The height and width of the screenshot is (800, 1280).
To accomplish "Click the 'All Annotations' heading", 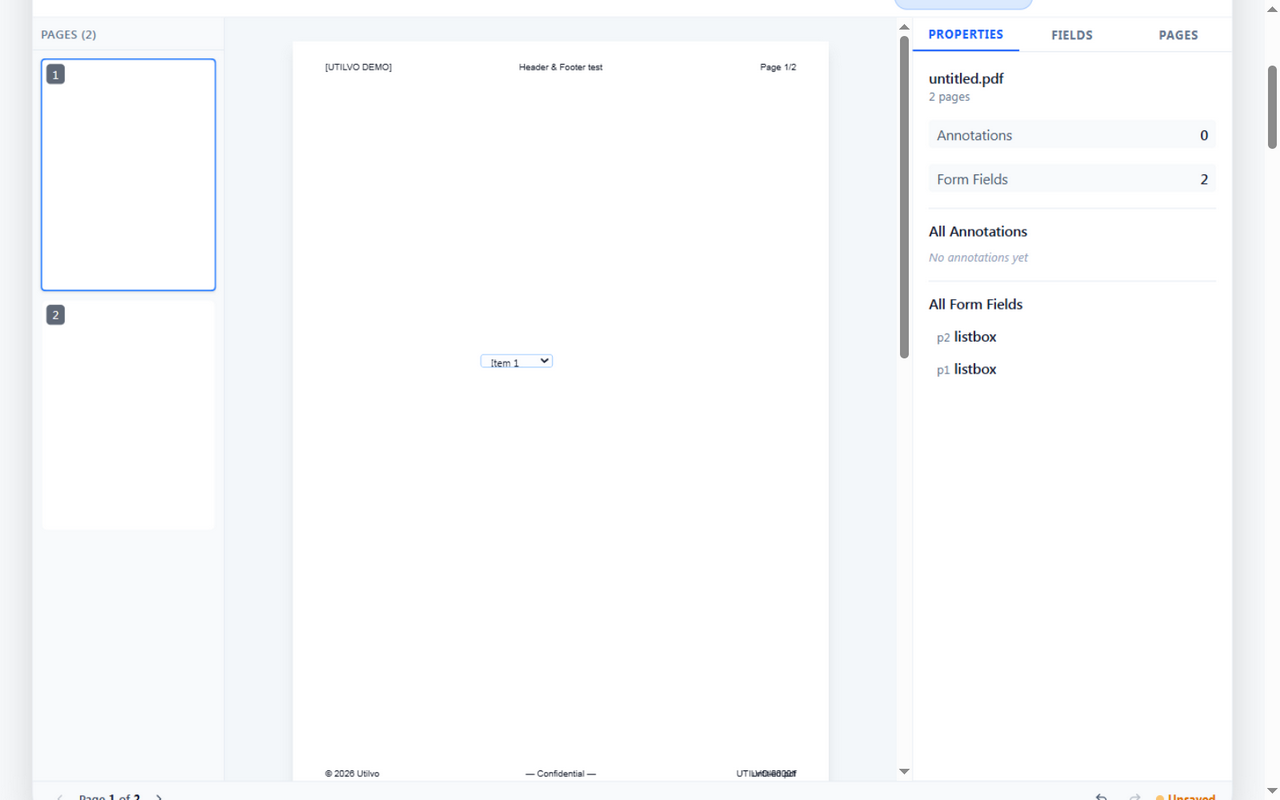I will tap(978, 231).
